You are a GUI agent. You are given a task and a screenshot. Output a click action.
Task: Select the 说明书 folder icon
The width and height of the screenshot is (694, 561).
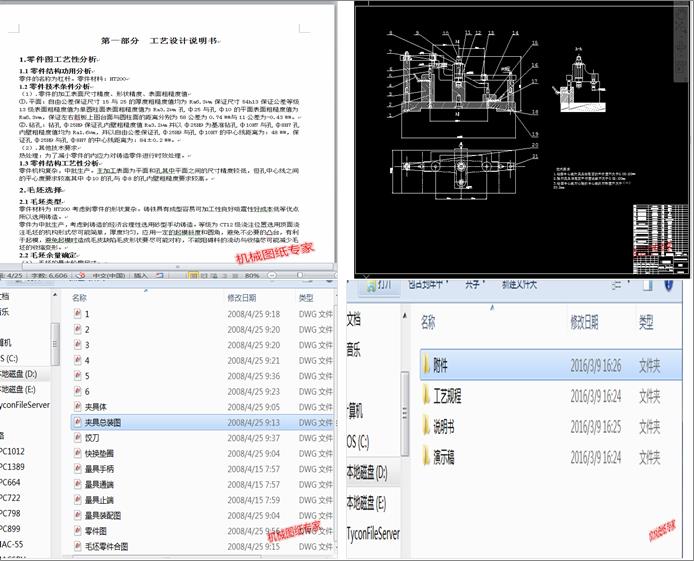(426, 427)
